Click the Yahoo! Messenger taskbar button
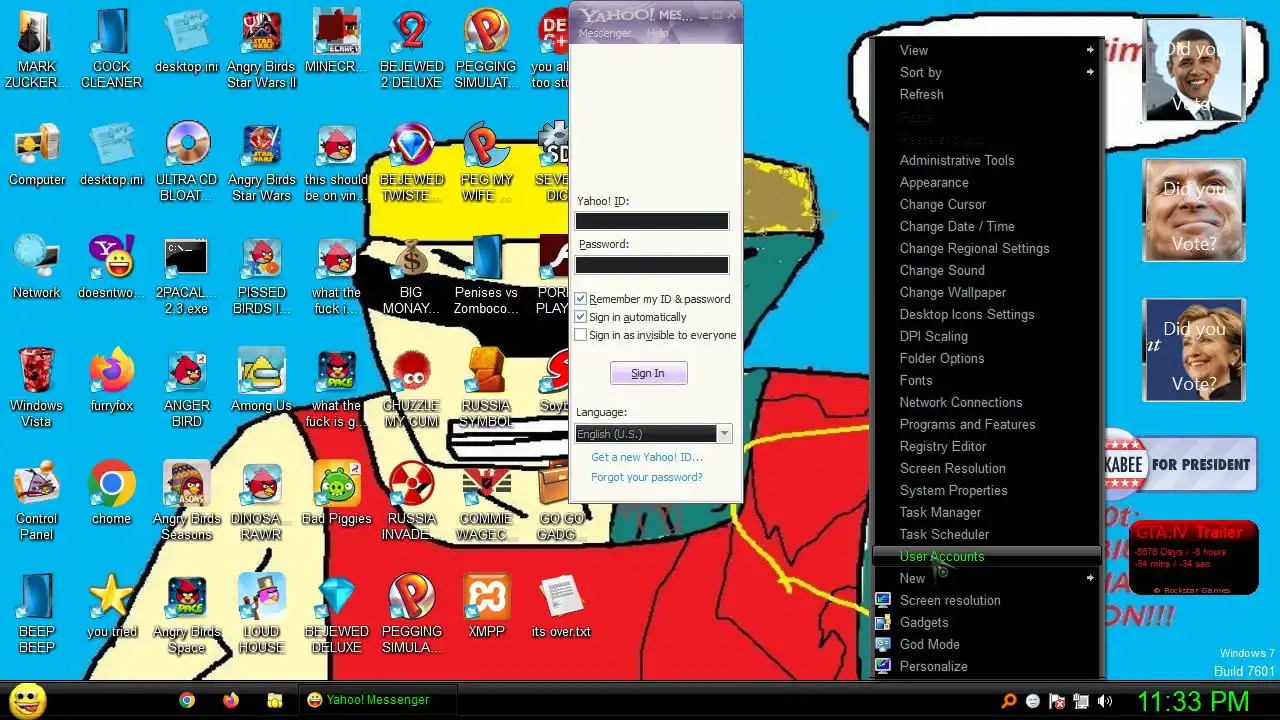The image size is (1280, 720). click(x=377, y=700)
